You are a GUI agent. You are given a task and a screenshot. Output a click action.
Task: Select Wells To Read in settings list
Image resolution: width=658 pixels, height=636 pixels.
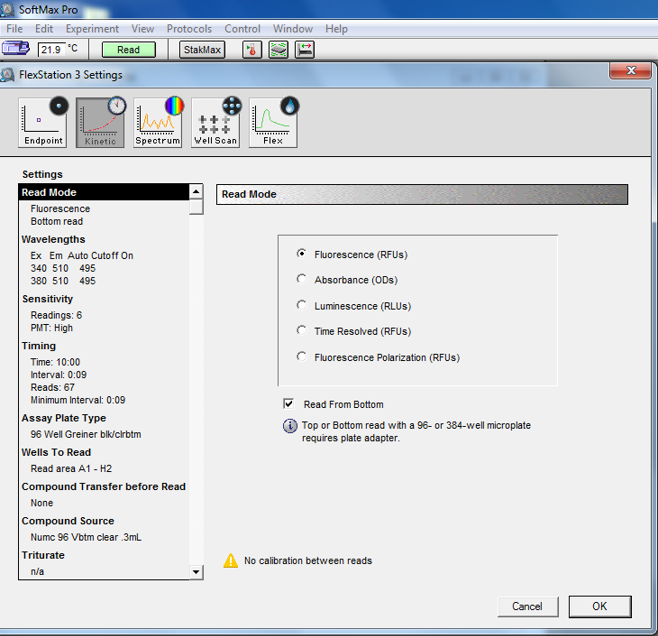pyautogui.click(x=56, y=452)
